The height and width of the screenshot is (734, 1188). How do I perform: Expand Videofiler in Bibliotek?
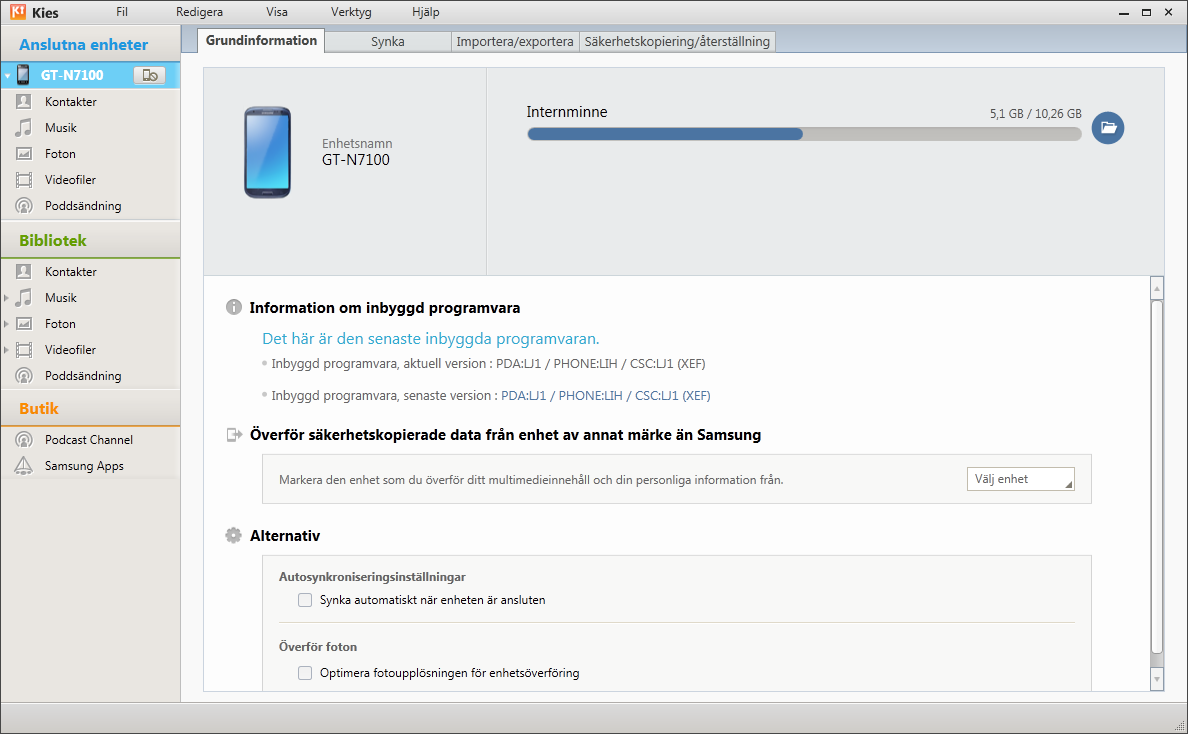point(7,350)
